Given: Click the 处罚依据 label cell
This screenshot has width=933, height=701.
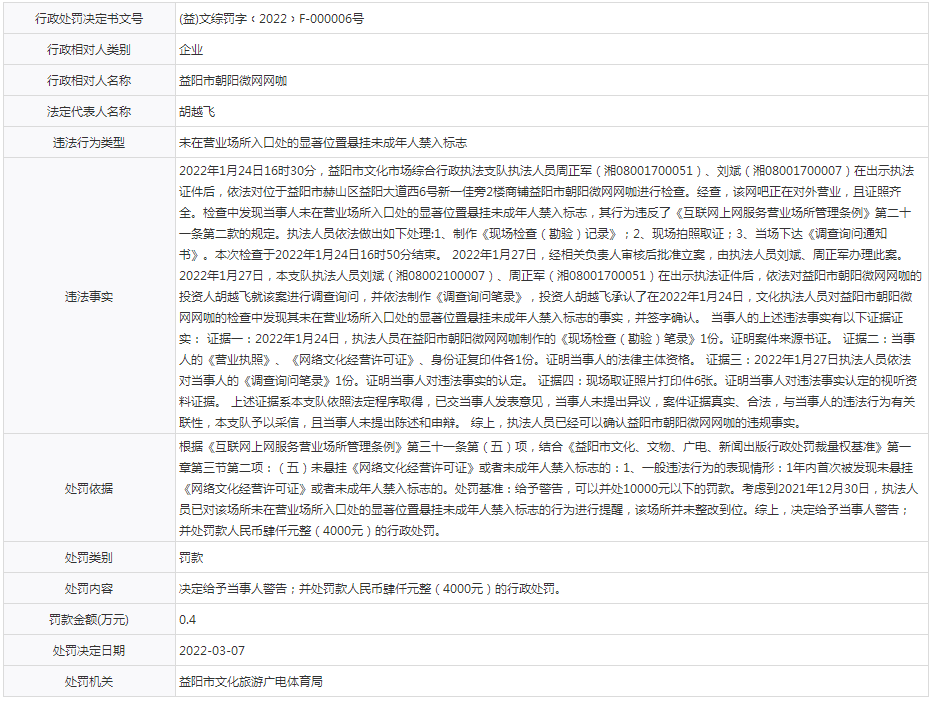Looking at the screenshot, I should (89, 489).
